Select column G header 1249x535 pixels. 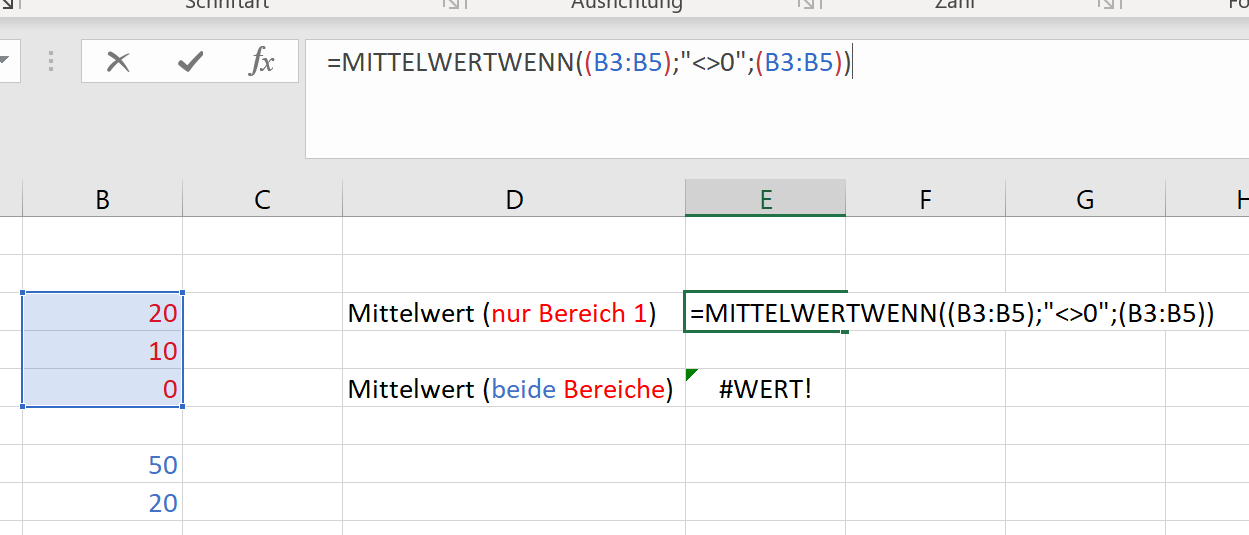pos(1085,200)
